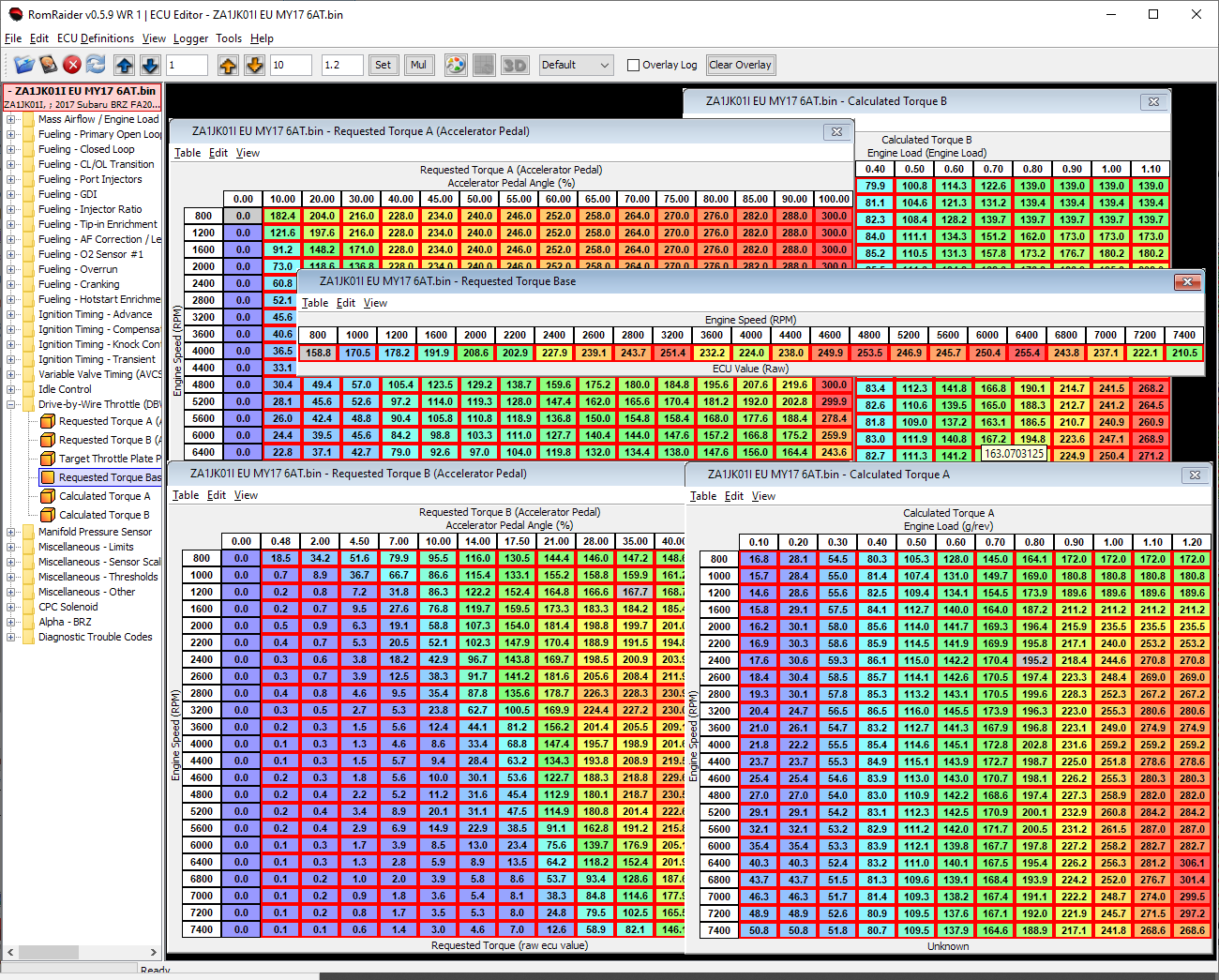
Task: Click the 3D view toolbar icon
Action: click(x=515, y=65)
